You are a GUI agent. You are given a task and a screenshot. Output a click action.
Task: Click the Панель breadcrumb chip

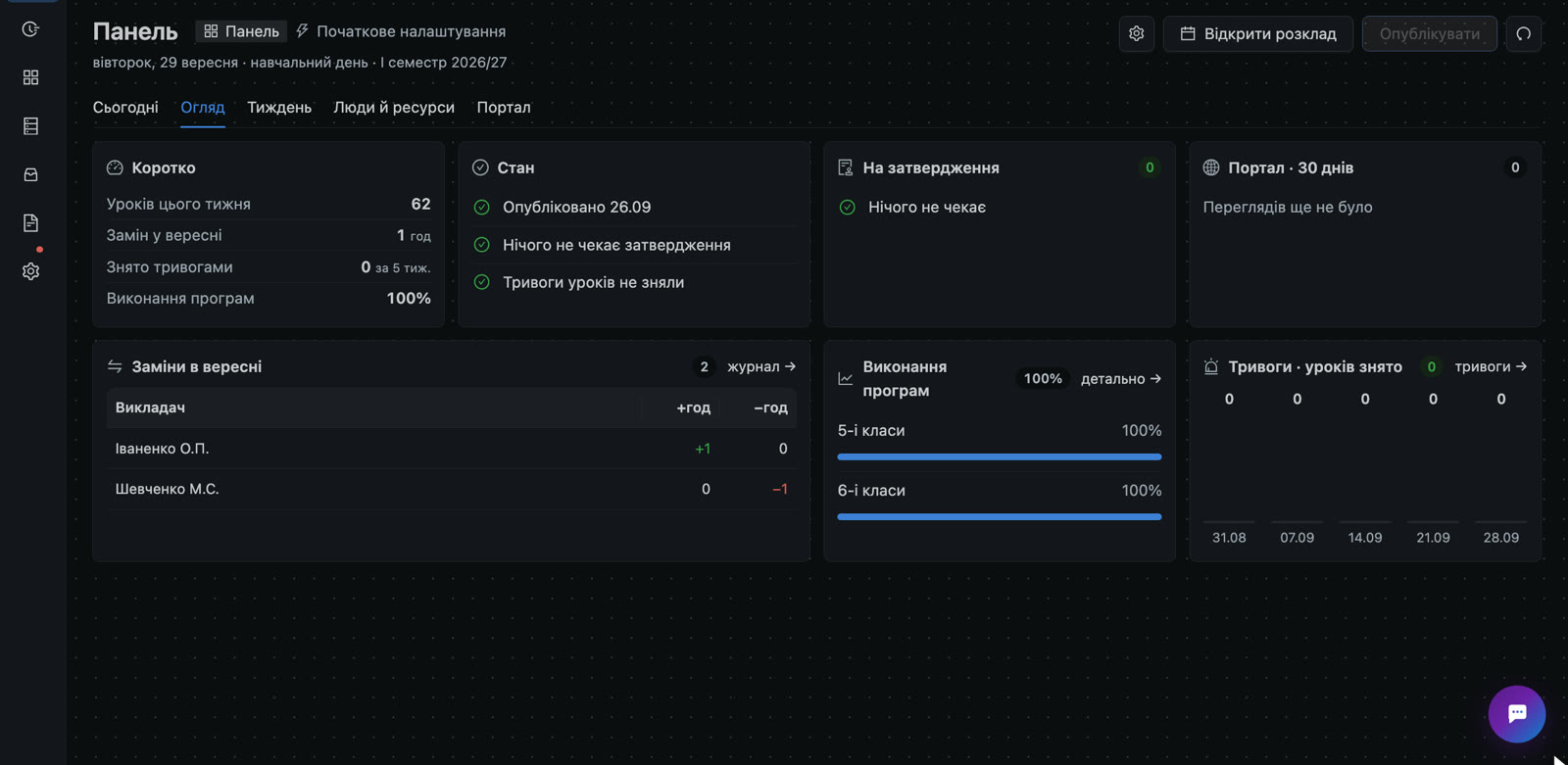click(241, 31)
